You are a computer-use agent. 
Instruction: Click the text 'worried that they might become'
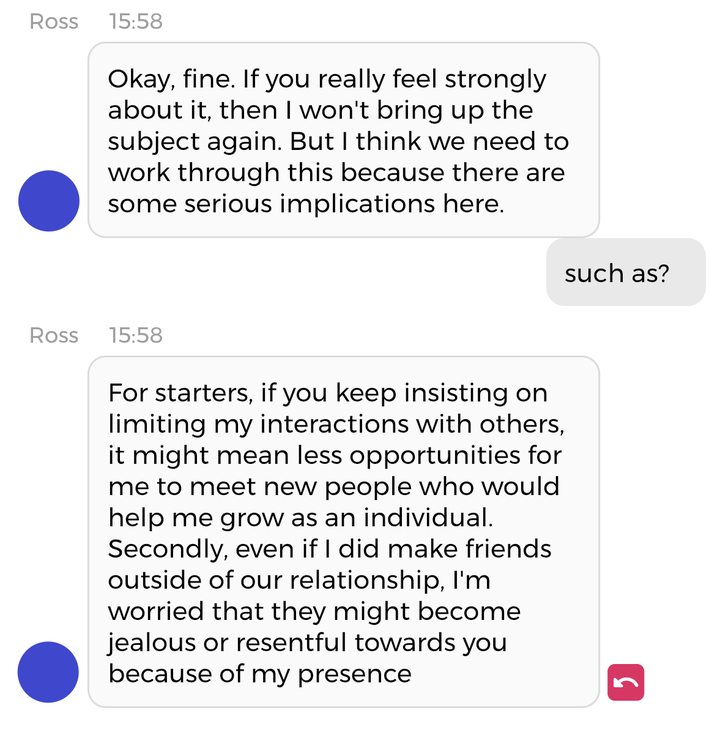(314, 611)
